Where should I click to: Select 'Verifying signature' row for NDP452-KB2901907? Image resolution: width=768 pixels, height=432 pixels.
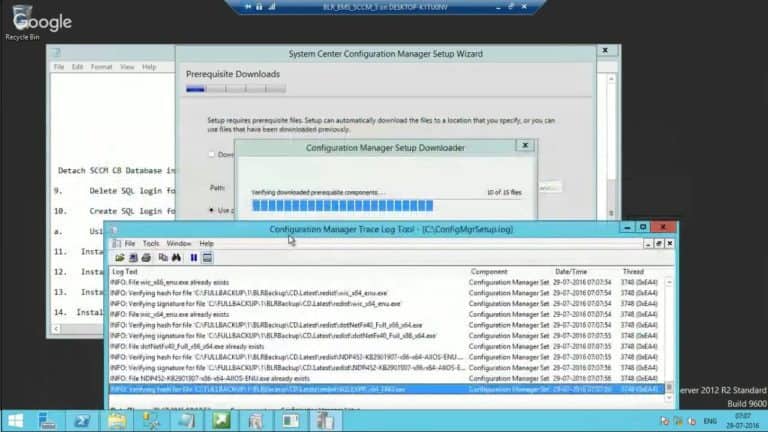pos(386,368)
